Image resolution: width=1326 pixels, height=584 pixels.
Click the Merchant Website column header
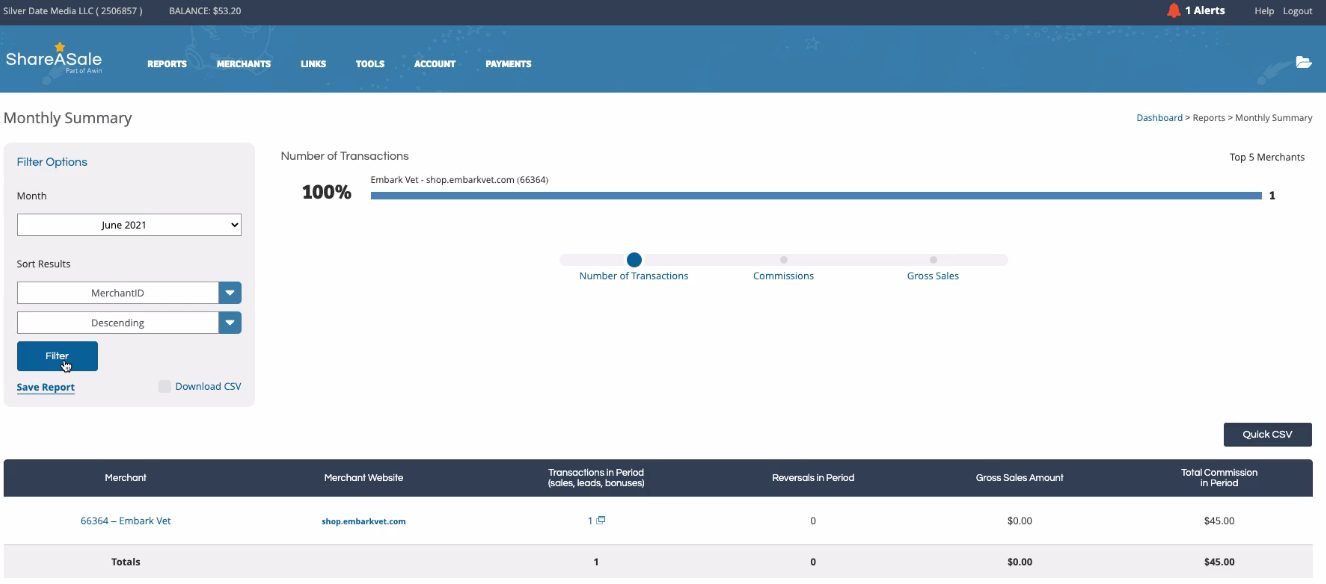363,478
